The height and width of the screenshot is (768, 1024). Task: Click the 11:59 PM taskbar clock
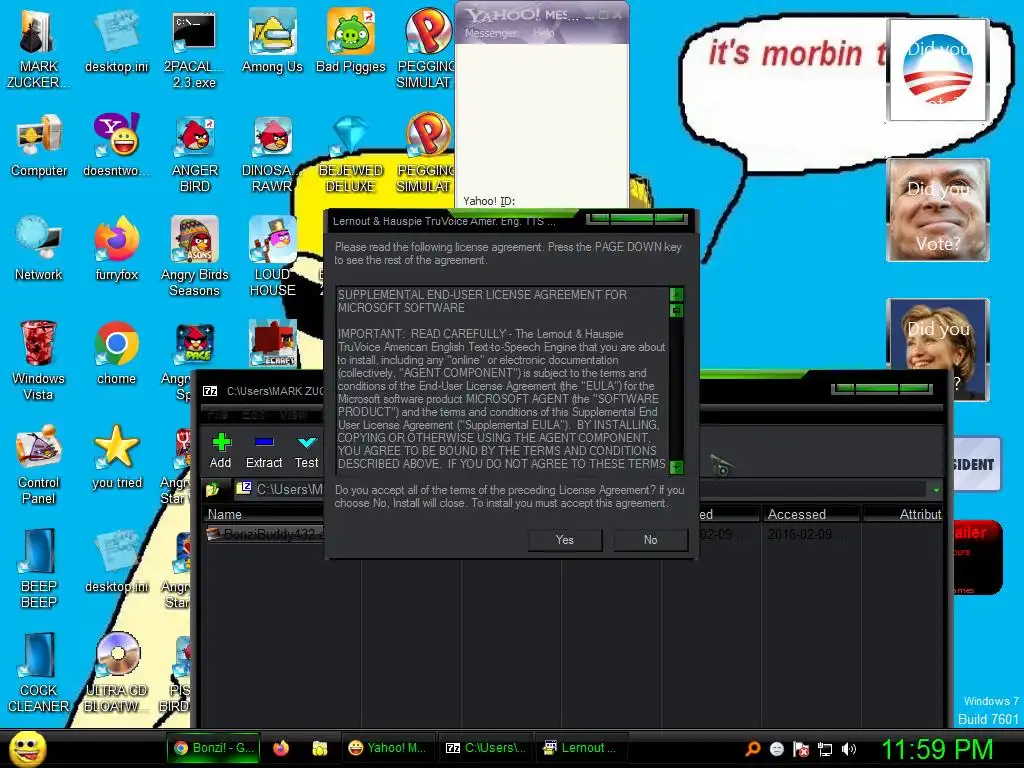click(938, 748)
